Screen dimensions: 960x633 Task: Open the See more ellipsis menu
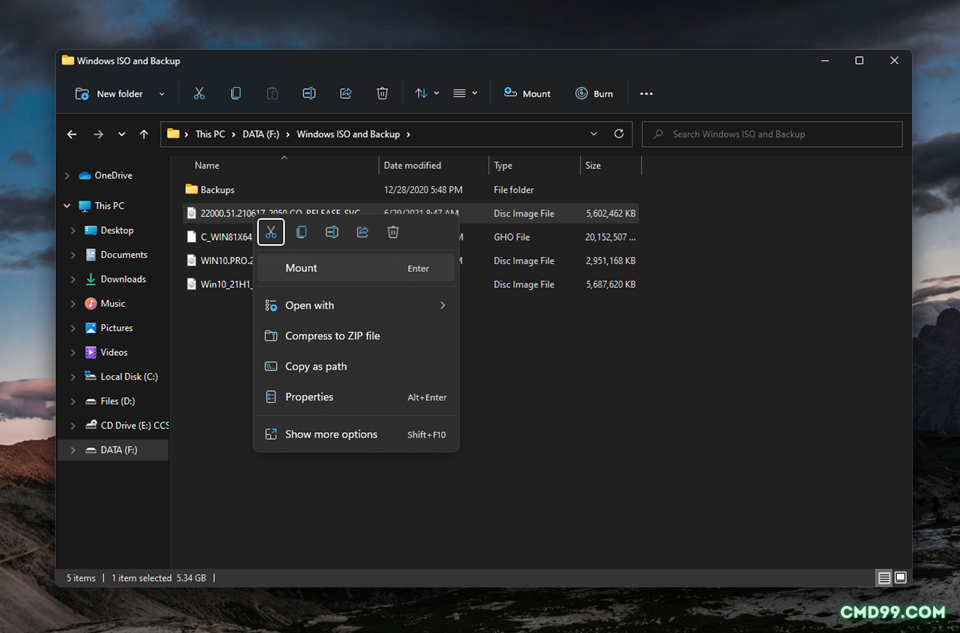(x=647, y=94)
